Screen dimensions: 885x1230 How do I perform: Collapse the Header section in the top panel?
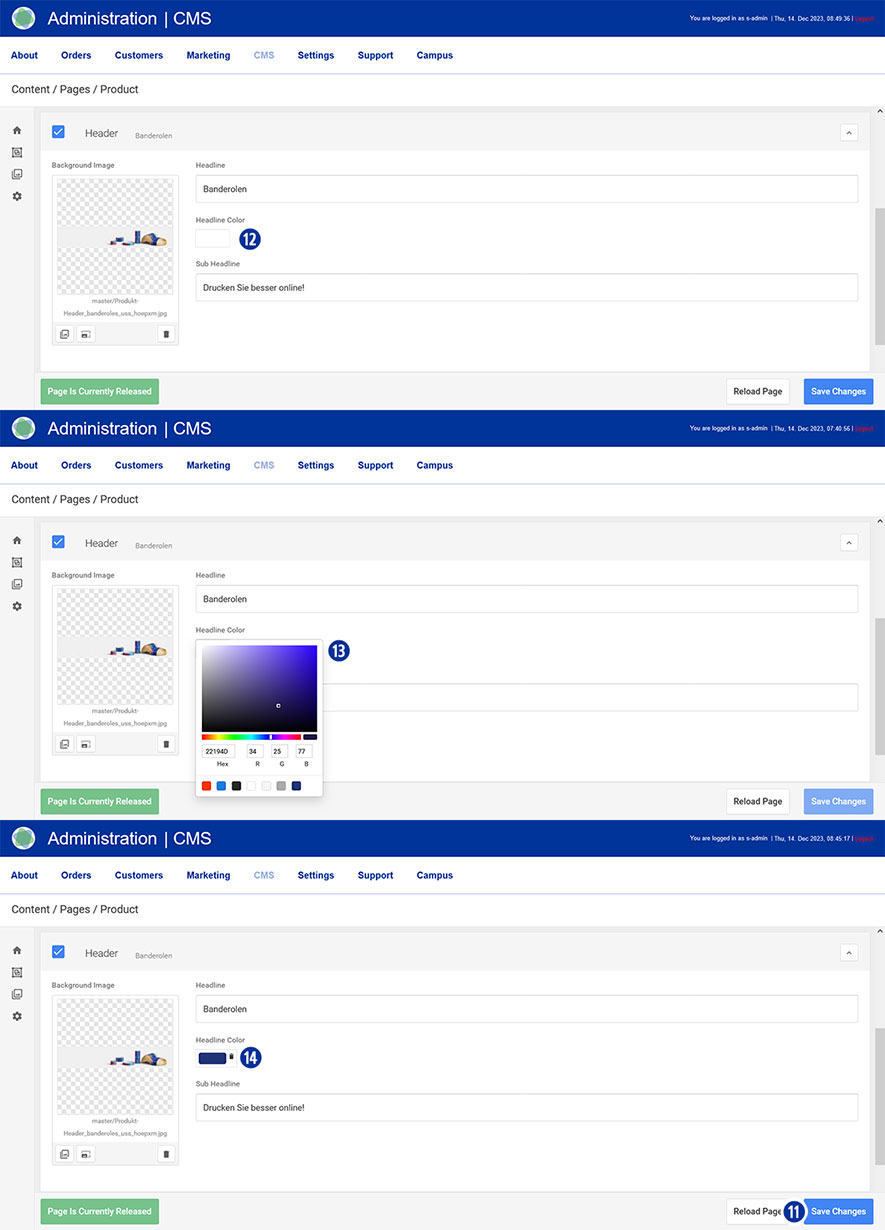(x=849, y=132)
